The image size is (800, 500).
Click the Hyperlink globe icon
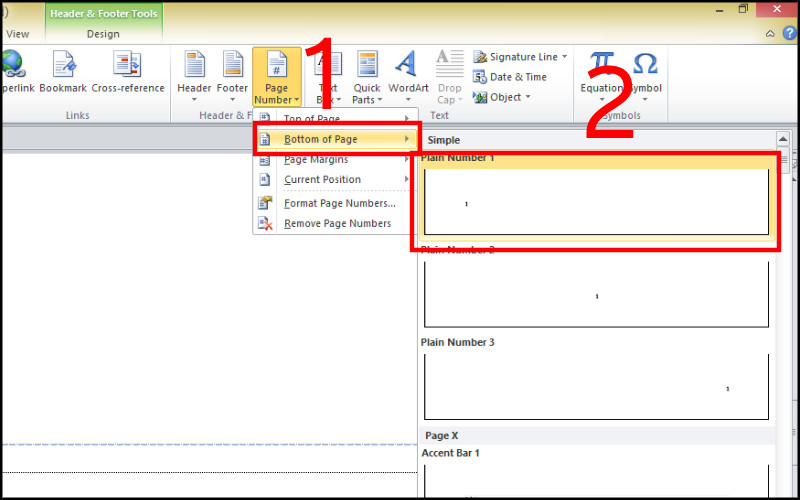(13, 64)
